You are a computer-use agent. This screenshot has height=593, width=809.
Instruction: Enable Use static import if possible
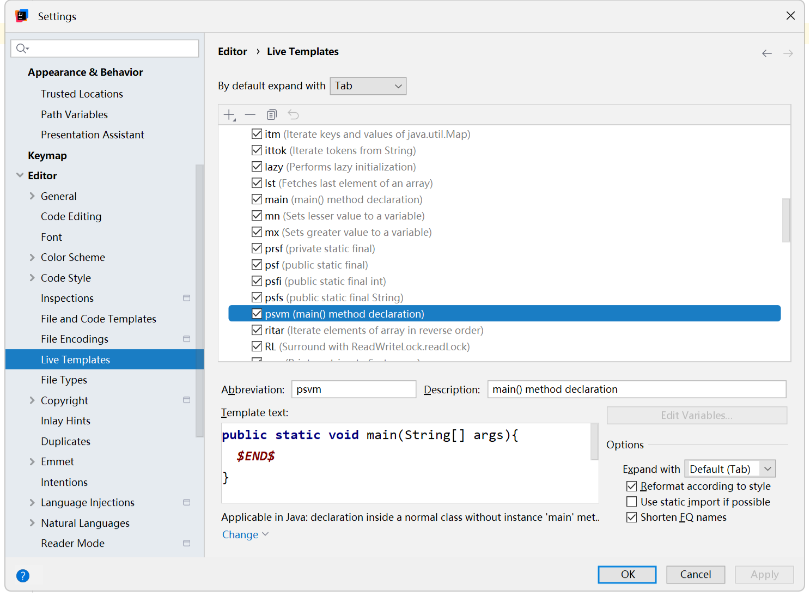[x=632, y=502]
